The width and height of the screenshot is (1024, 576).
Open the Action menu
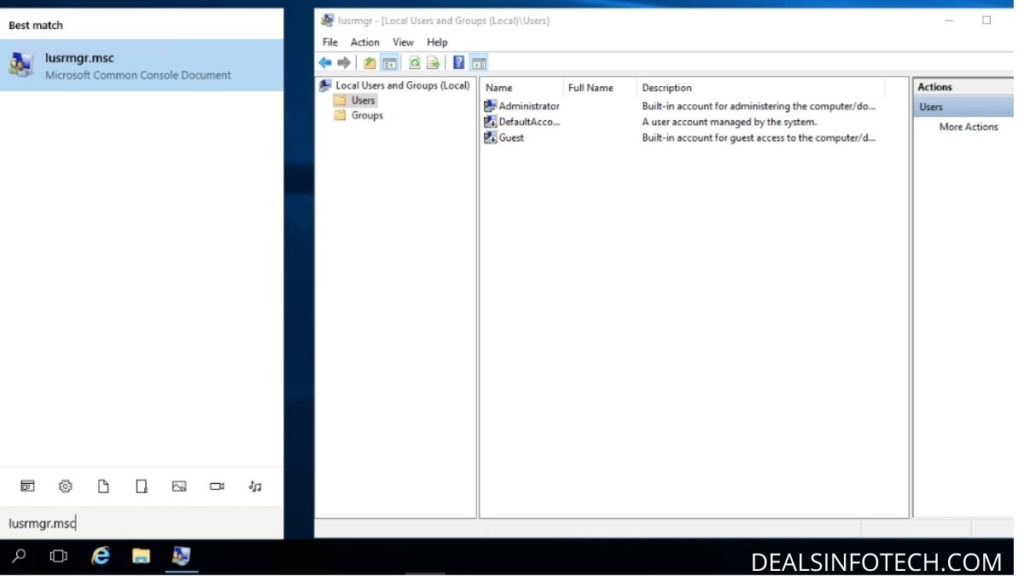click(x=364, y=42)
